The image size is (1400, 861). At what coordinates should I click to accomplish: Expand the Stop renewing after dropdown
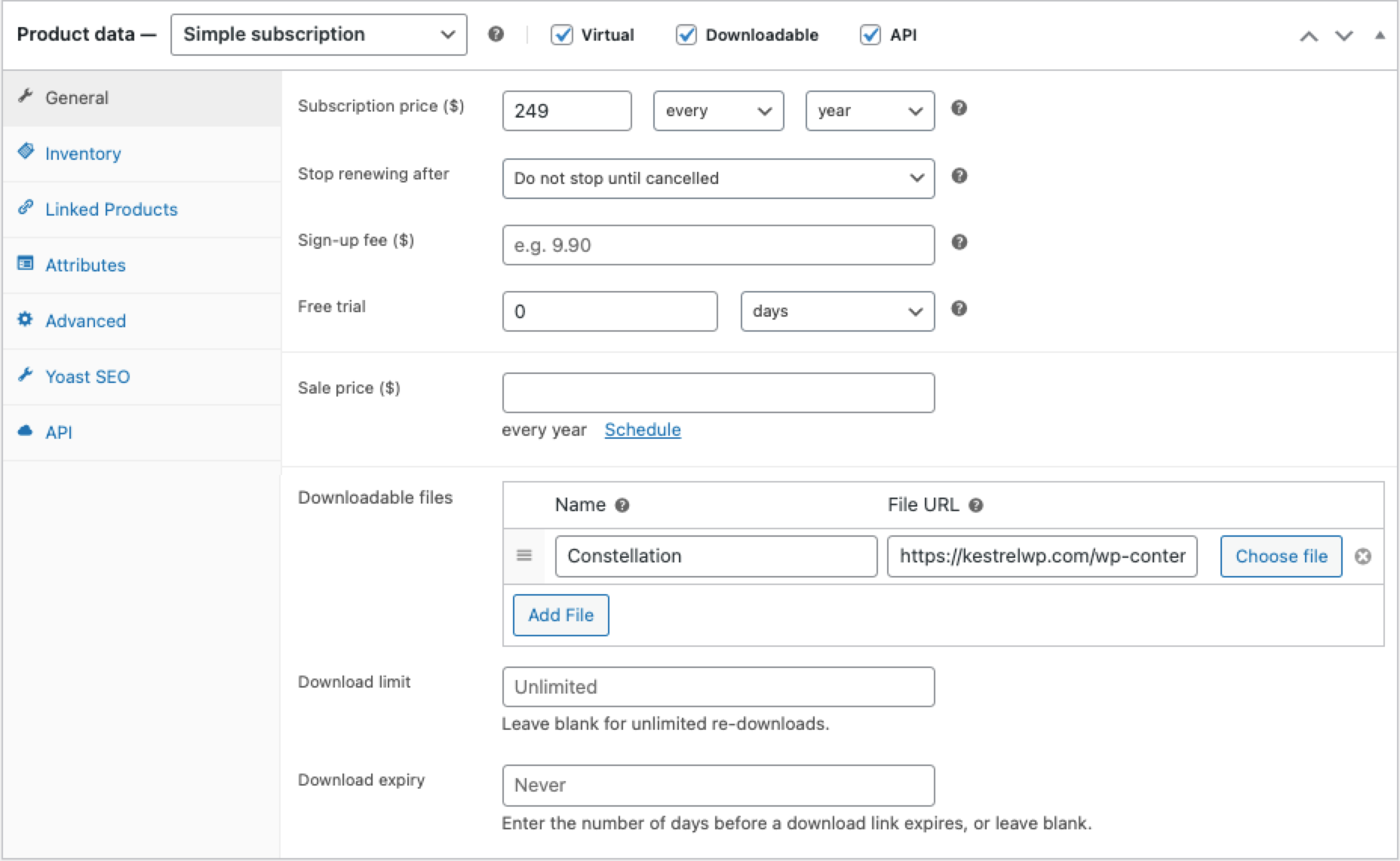[717, 179]
